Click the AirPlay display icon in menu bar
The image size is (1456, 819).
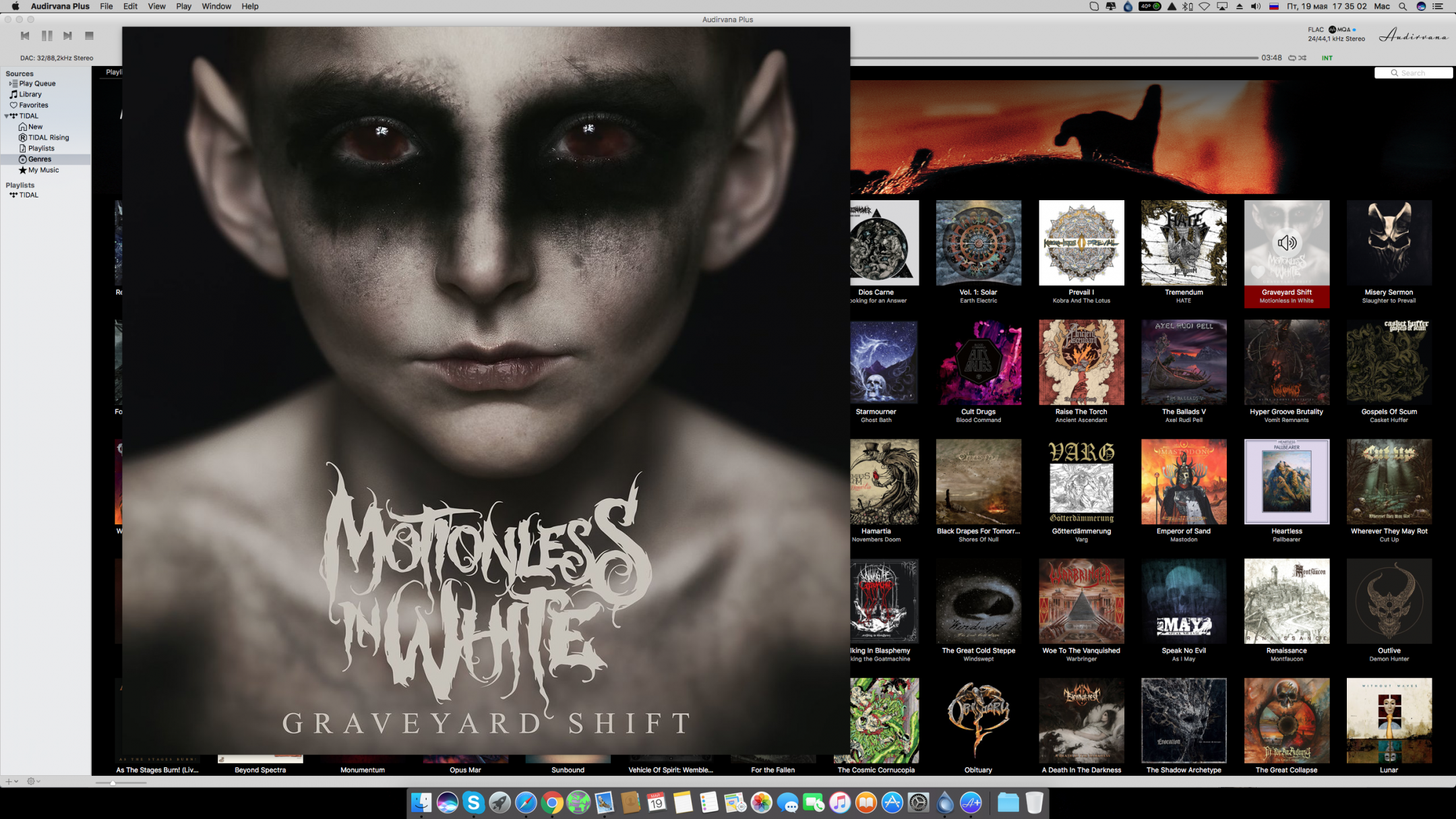1222,6
